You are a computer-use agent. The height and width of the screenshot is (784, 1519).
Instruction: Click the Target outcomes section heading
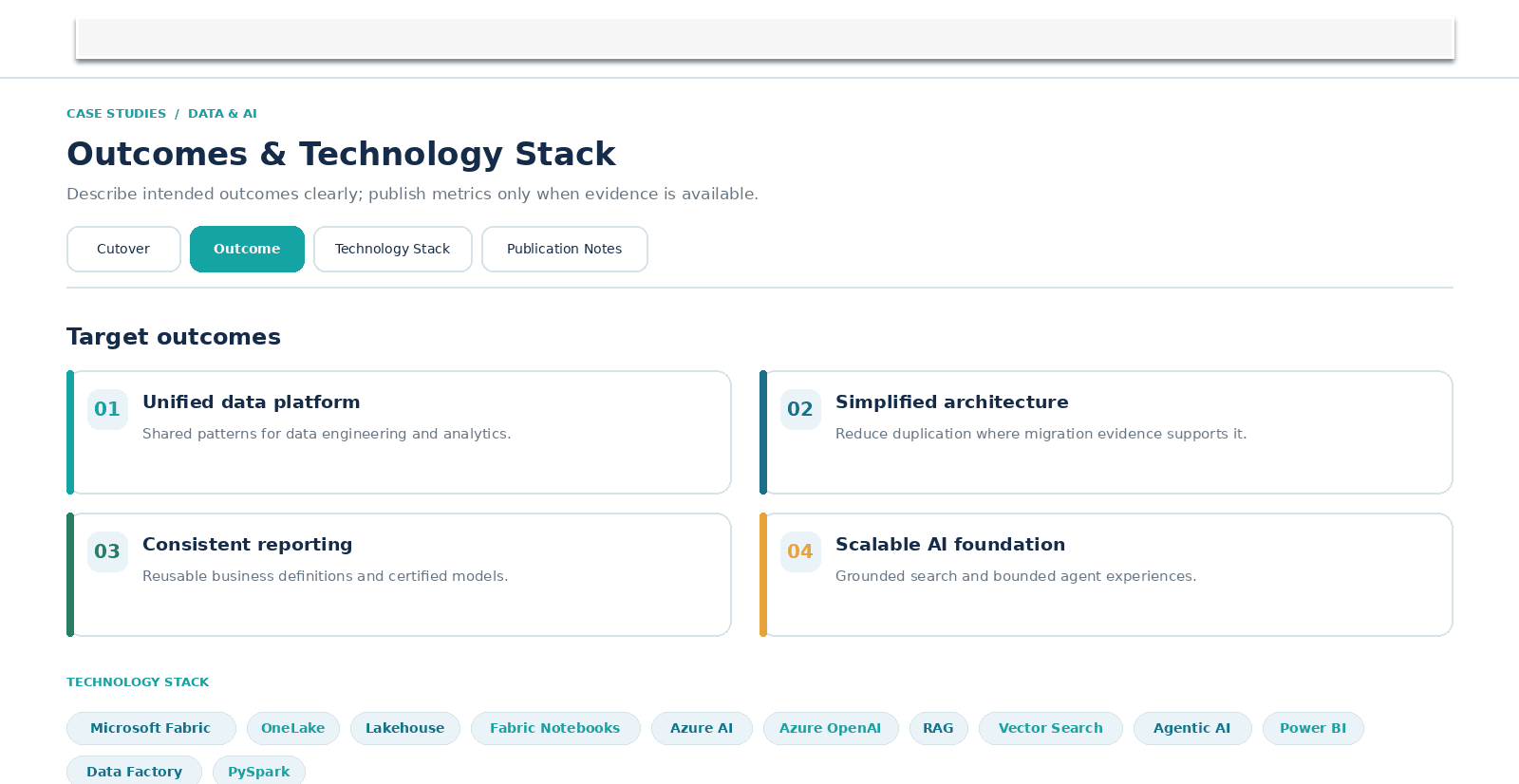coord(174,337)
